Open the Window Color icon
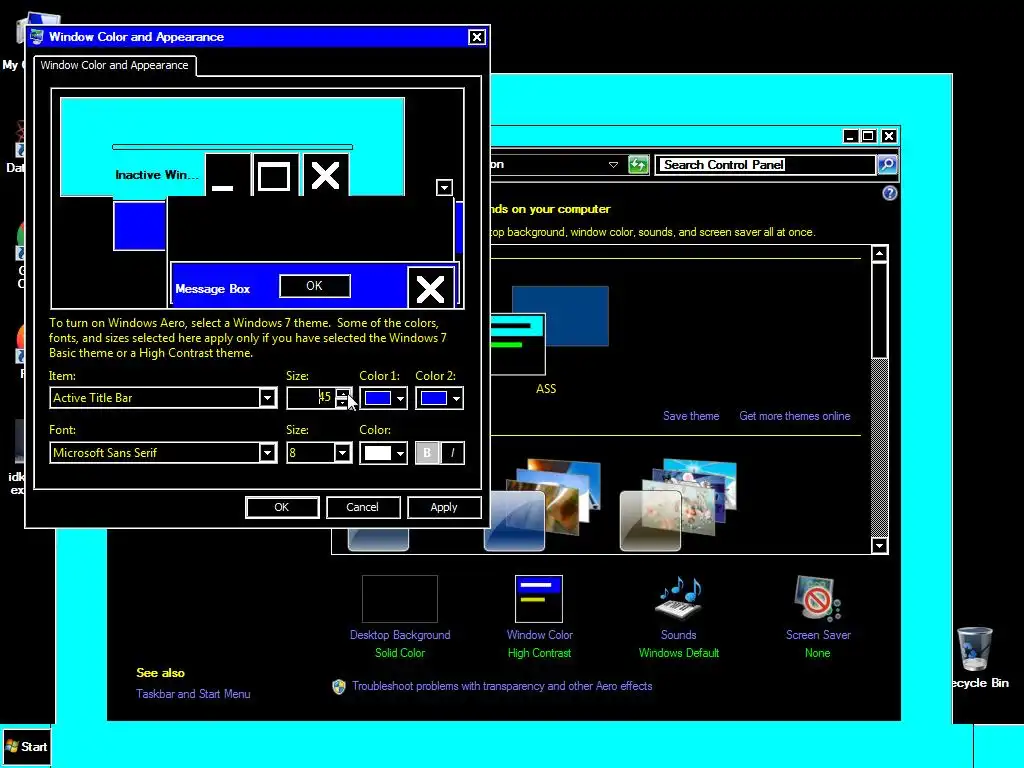Viewport: 1024px width, 768px height. pyautogui.click(x=539, y=599)
